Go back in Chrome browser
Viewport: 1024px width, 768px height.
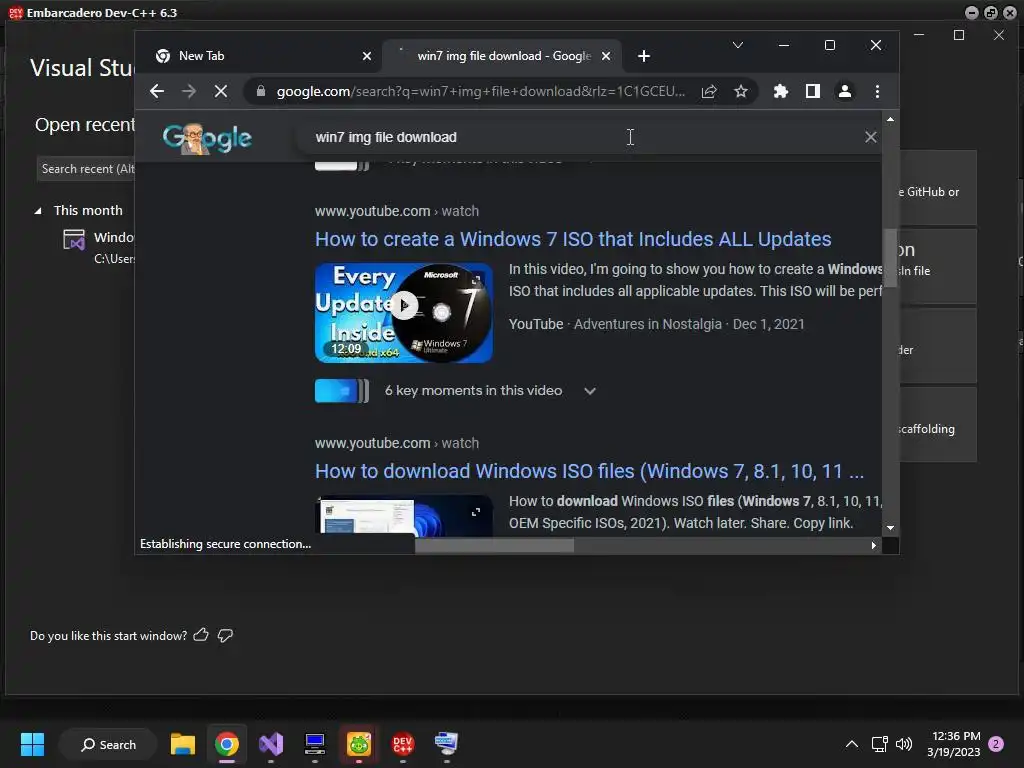(157, 91)
